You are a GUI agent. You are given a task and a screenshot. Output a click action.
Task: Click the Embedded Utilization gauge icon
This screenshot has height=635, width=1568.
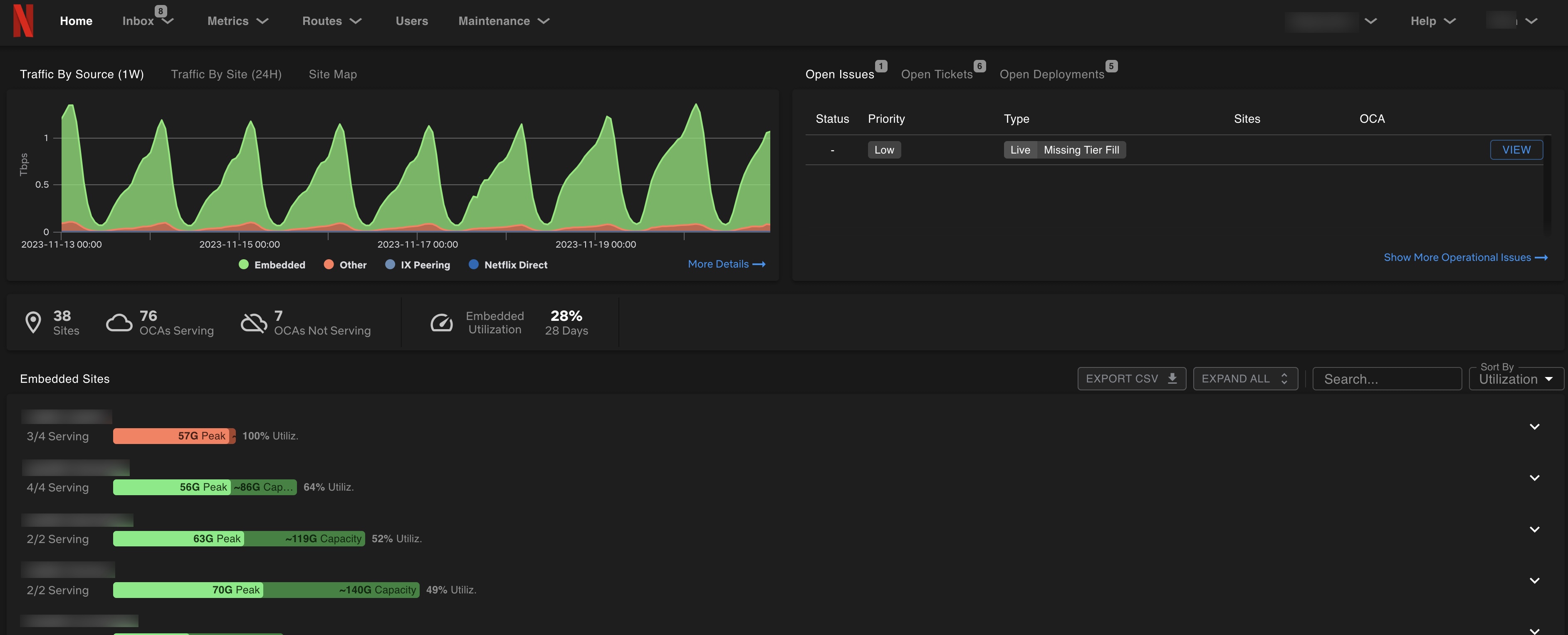pyautogui.click(x=442, y=322)
